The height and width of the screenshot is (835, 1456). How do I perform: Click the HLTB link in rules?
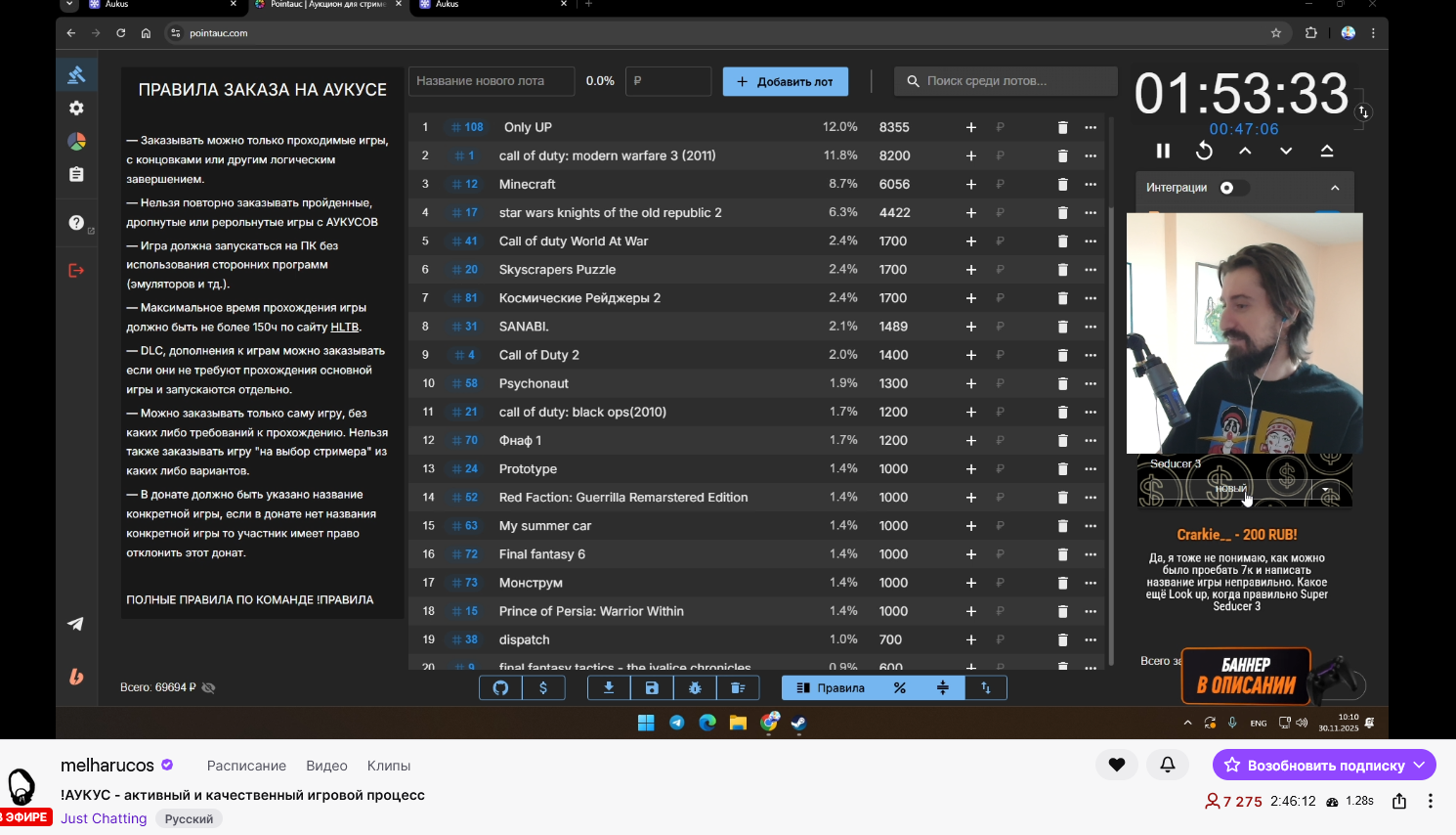tap(344, 328)
